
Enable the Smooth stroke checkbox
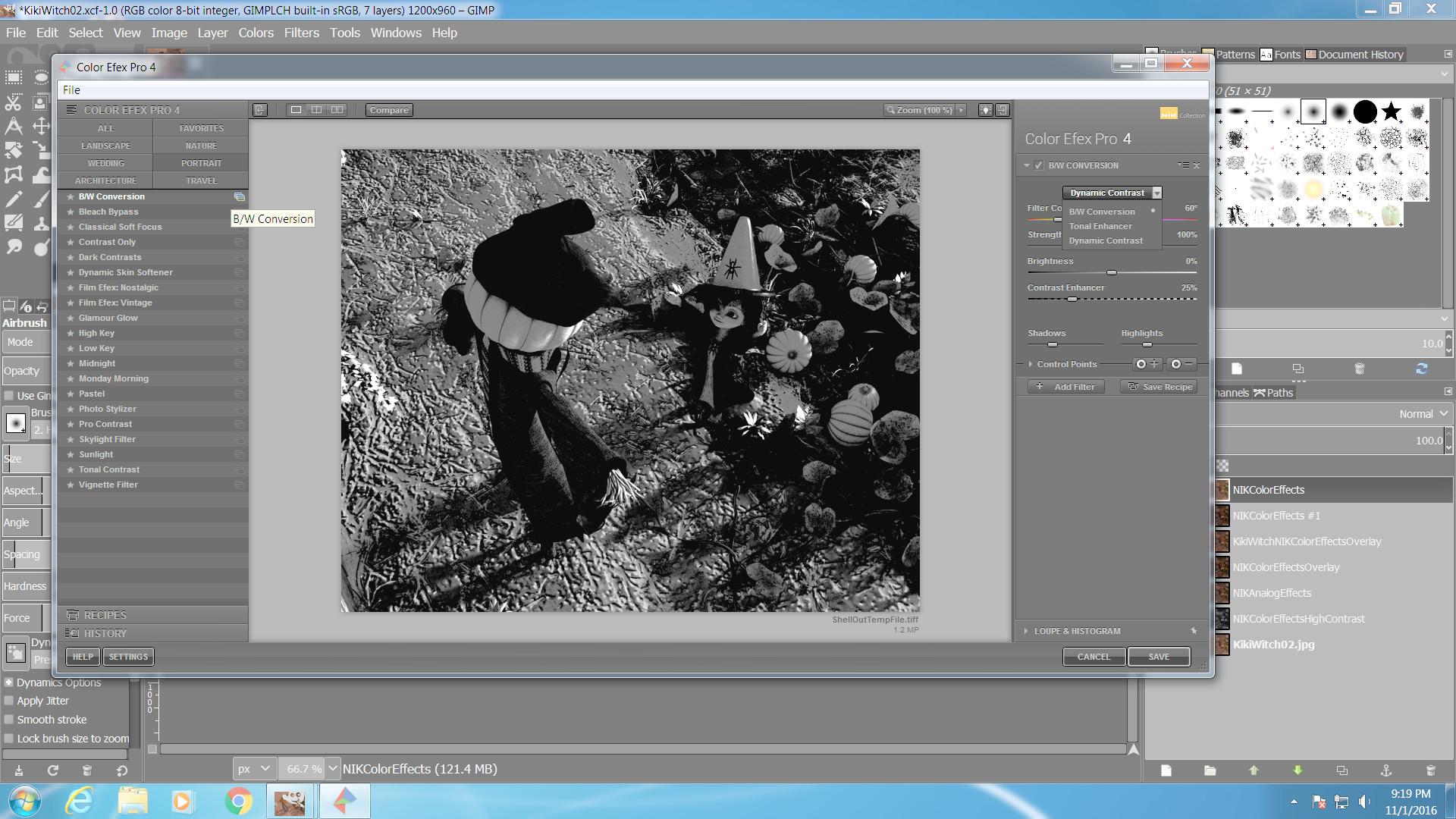(x=9, y=720)
